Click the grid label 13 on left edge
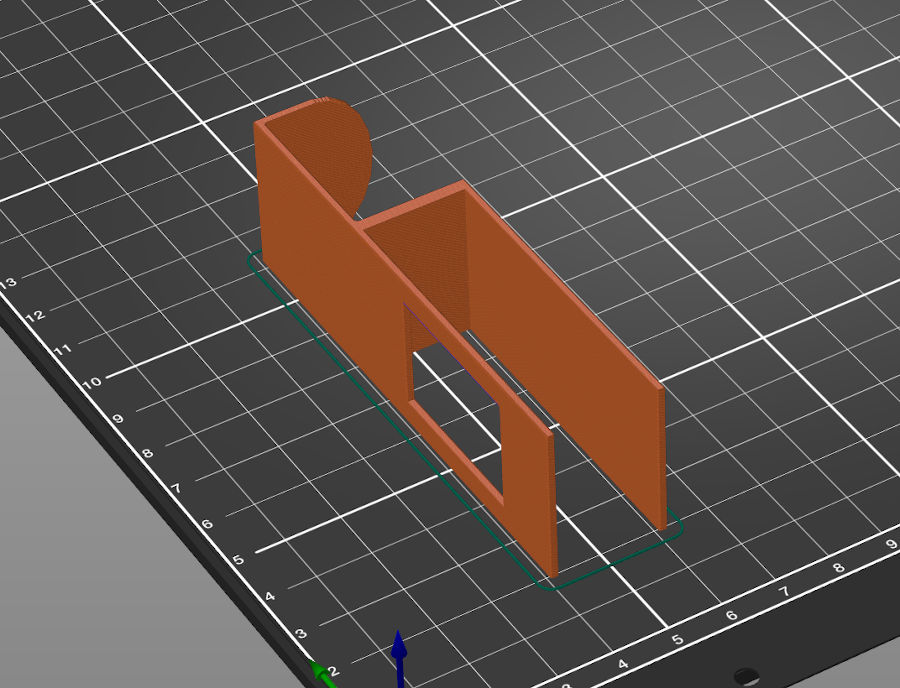The height and width of the screenshot is (688, 900). (9, 282)
